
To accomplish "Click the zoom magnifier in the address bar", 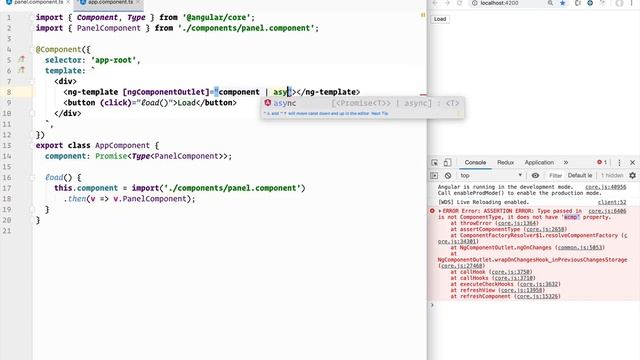I will tap(550, 3).
